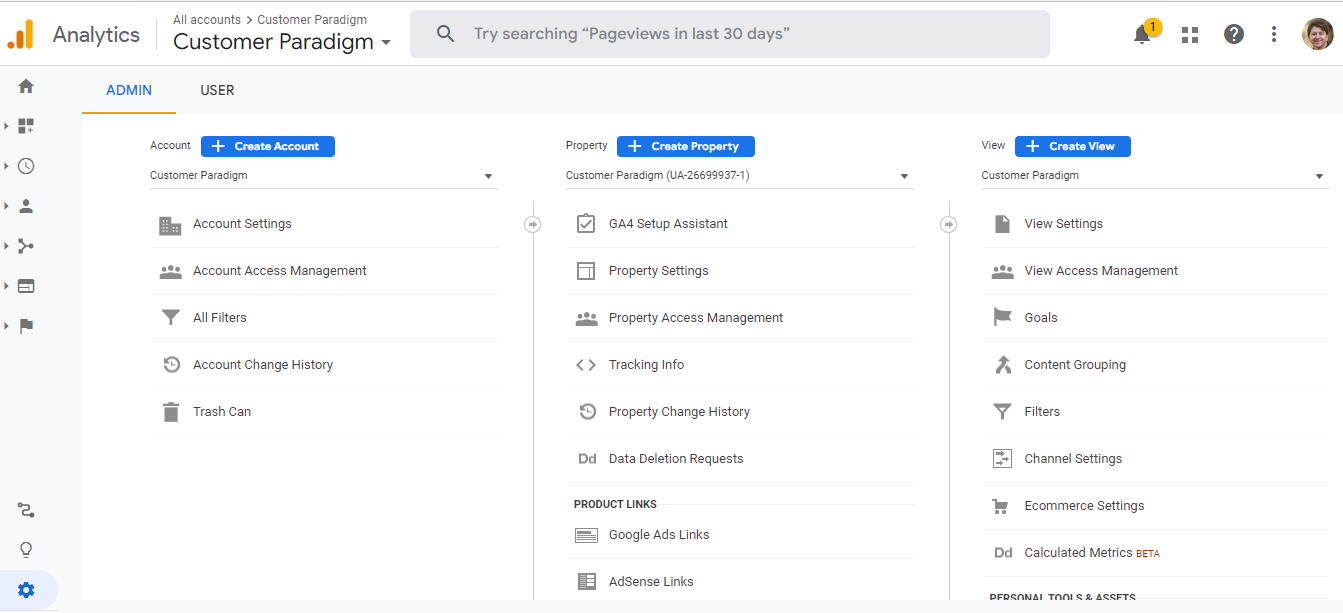Open Realtime reports via clock icon

25,165
